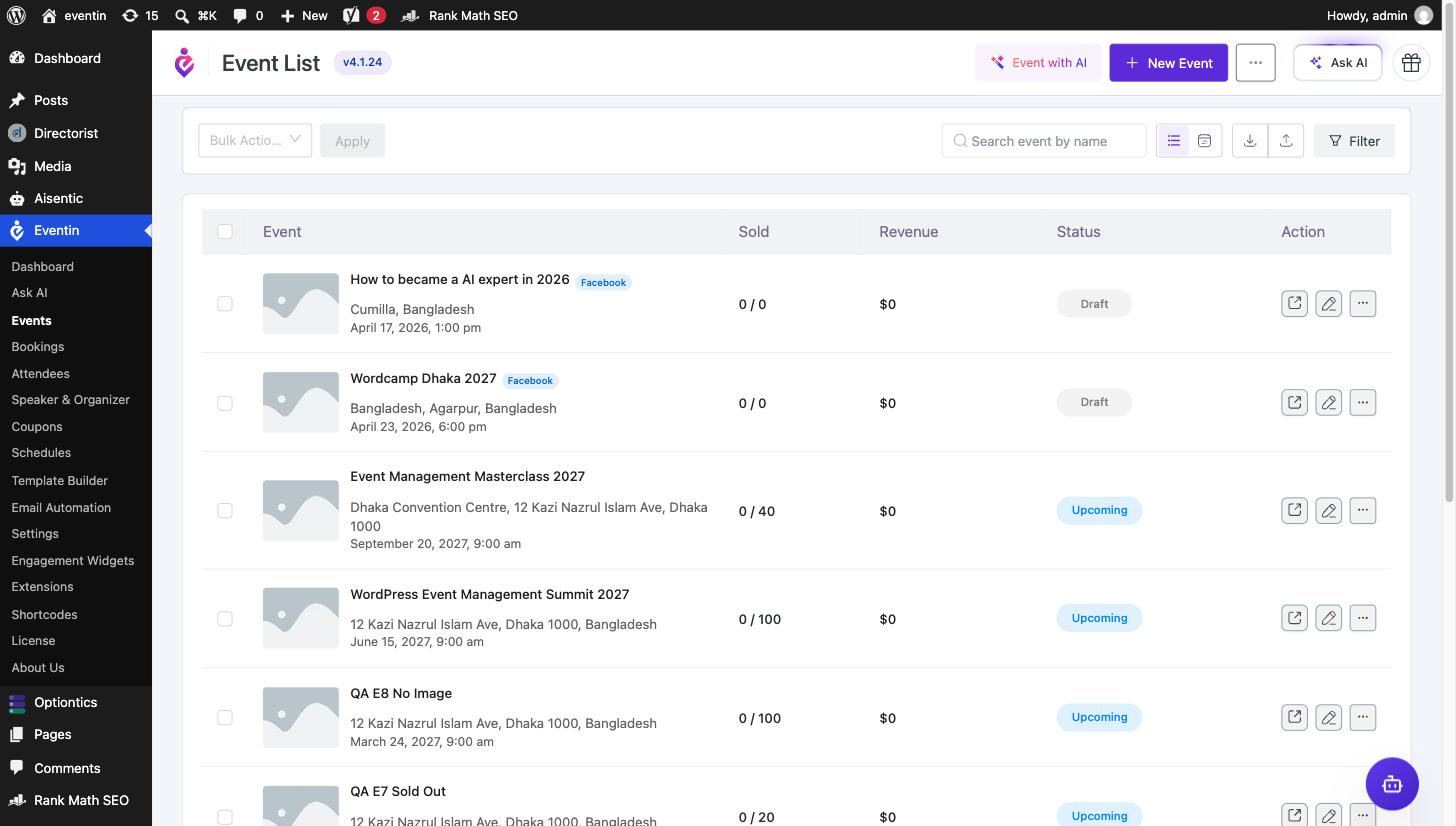This screenshot has width=1456, height=826.
Task: Focus the Search event by name field
Action: 1044,141
